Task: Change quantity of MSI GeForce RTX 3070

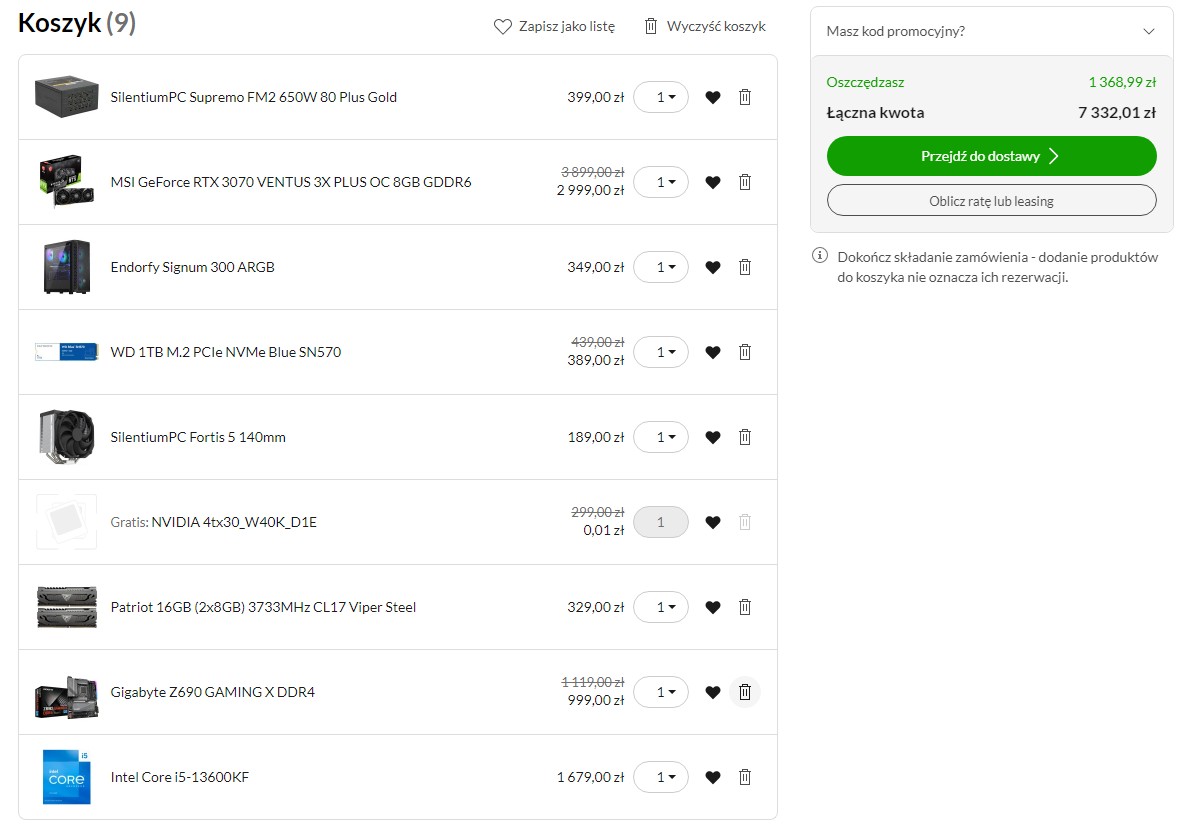Action: coord(661,182)
